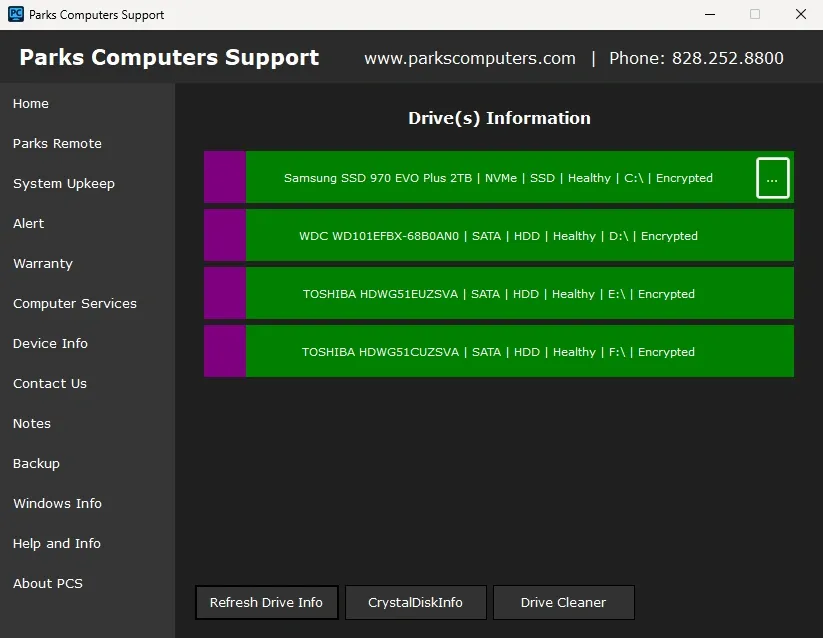Open Device Info section
823x638 pixels.
tap(50, 344)
